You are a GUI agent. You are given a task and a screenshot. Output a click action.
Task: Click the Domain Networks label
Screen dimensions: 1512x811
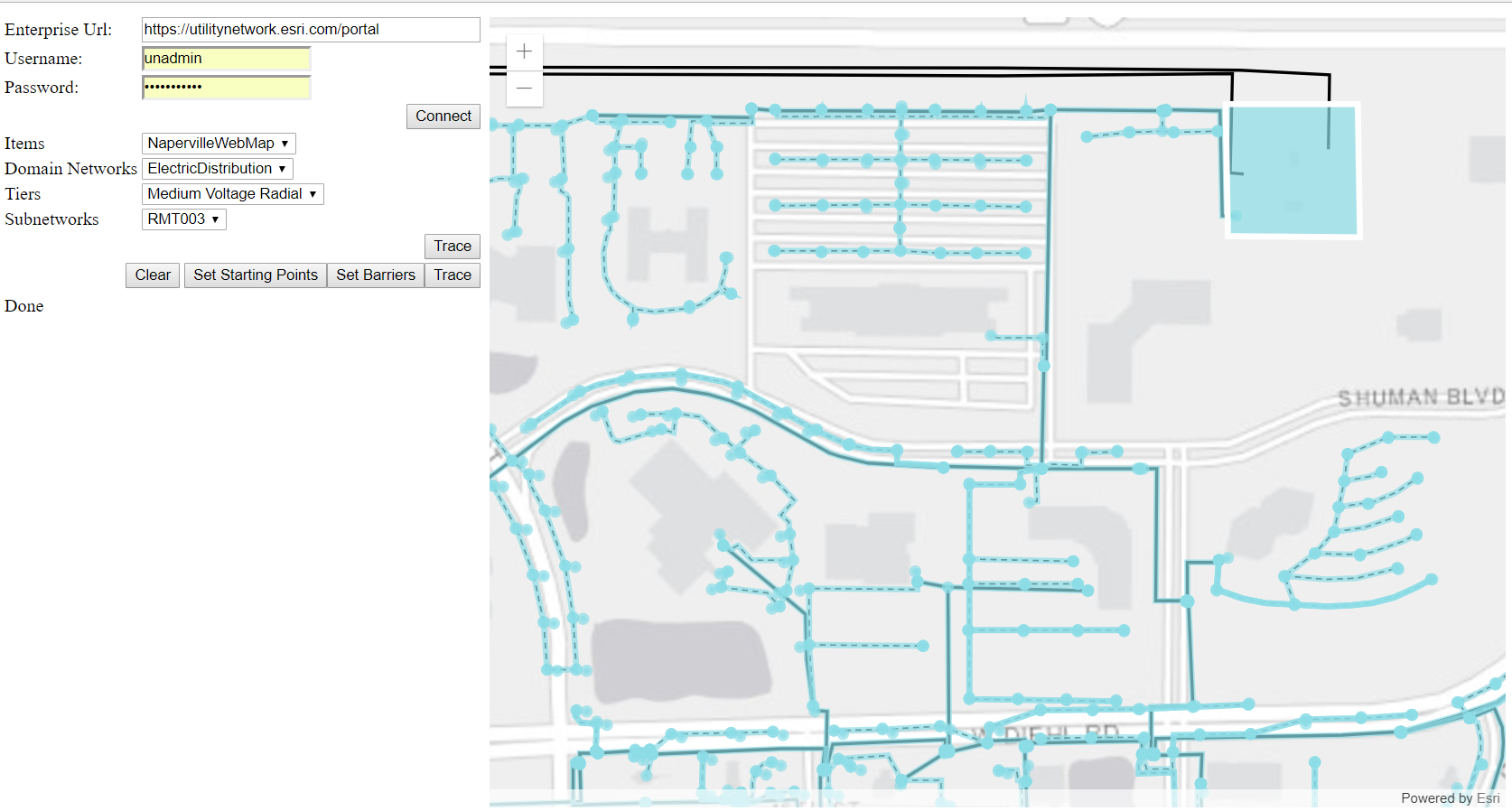[70, 169]
